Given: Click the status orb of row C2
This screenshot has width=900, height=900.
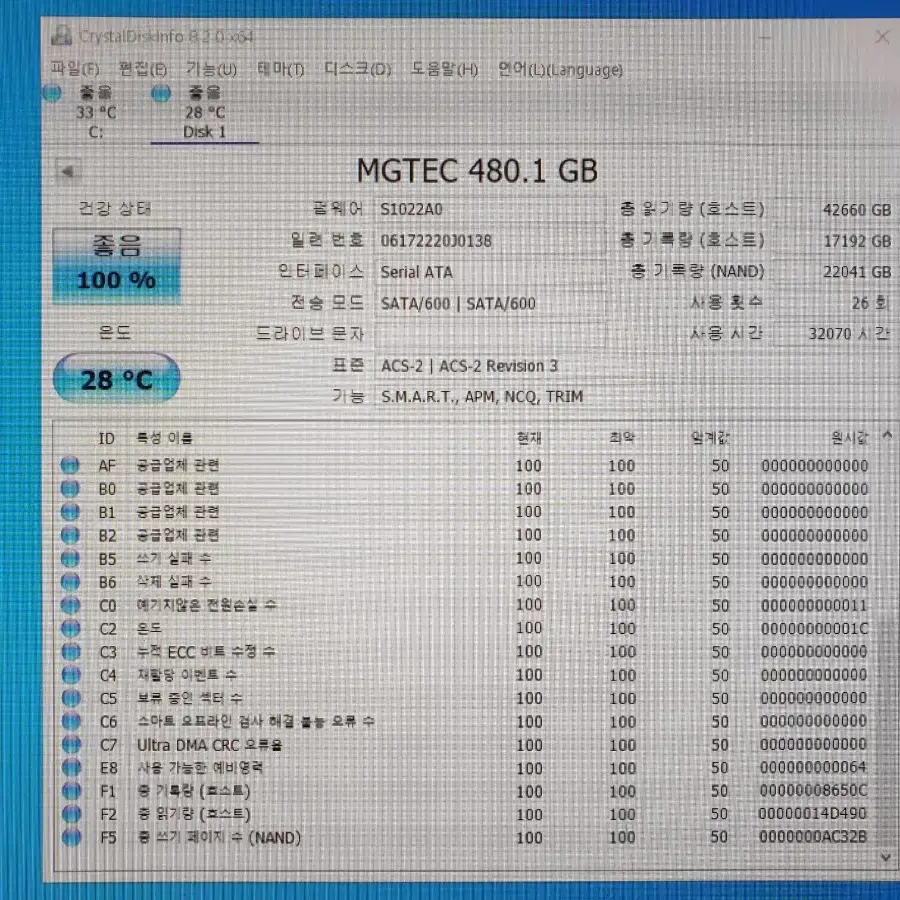Looking at the screenshot, I should click(71, 629).
